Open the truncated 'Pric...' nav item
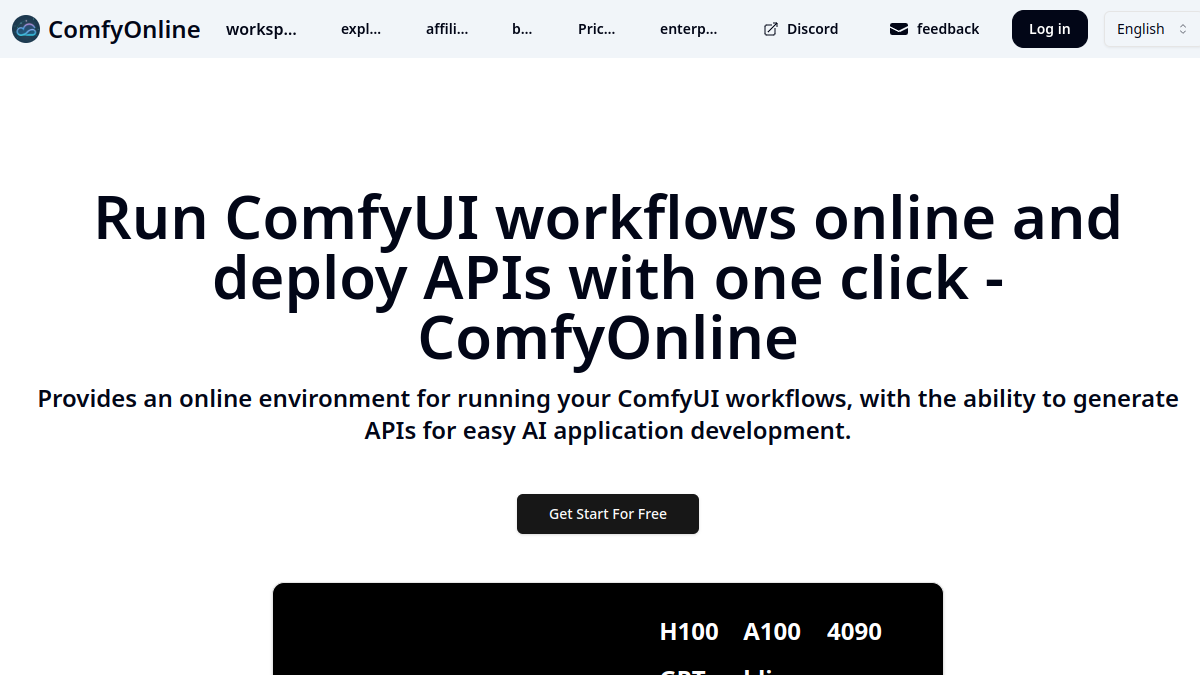This screenshot has height=675, width=1200. click(x=597, y=29)
